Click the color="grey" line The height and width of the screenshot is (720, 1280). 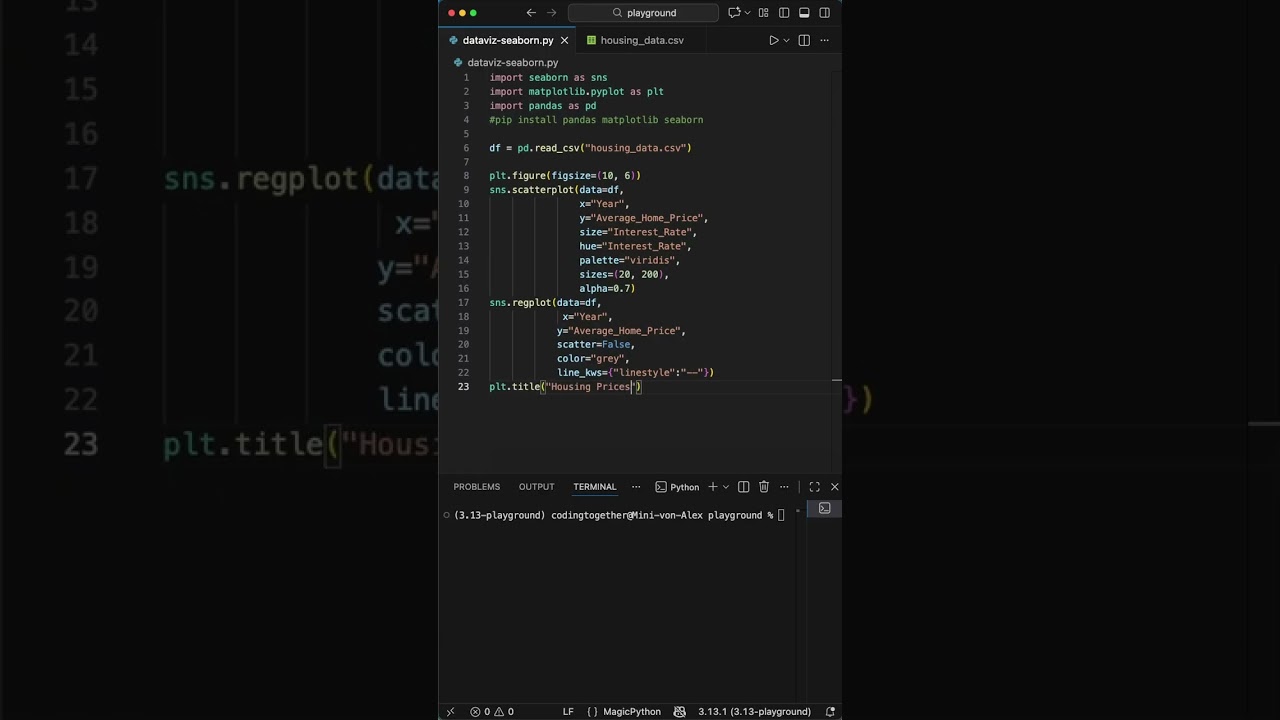[593, 358]
